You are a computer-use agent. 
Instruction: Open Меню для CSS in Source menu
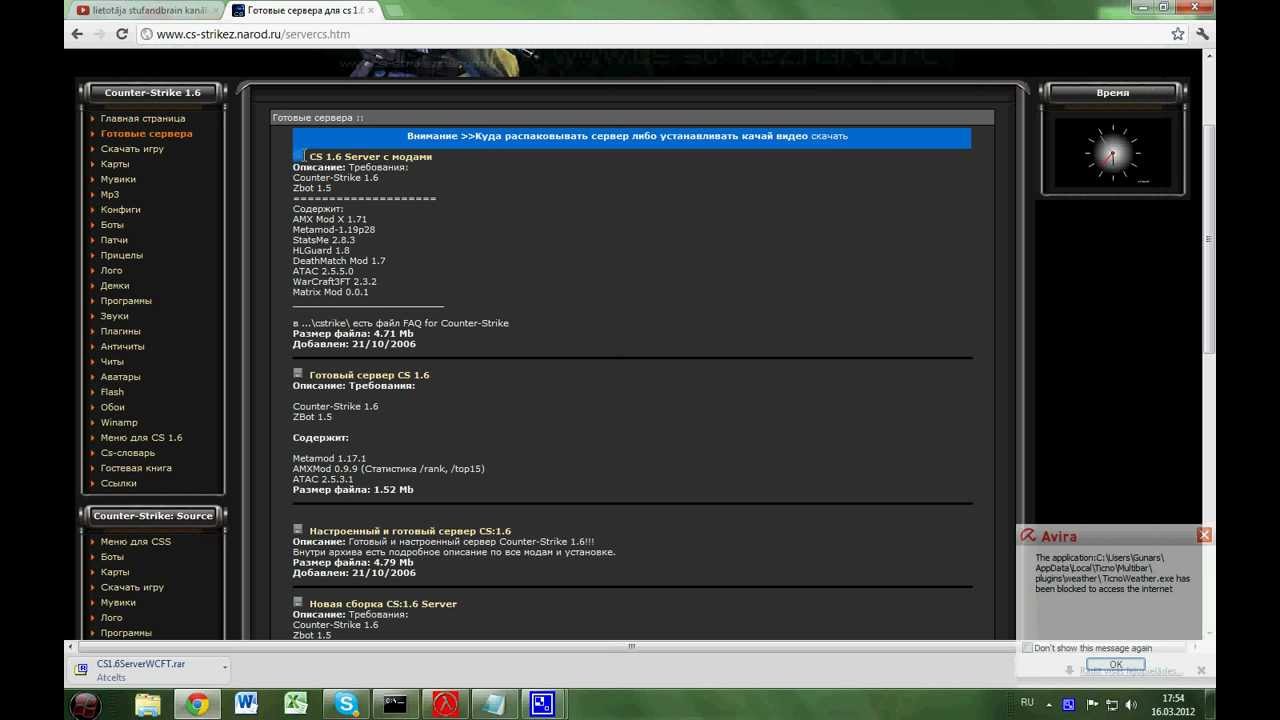click(x=136, y=542)
